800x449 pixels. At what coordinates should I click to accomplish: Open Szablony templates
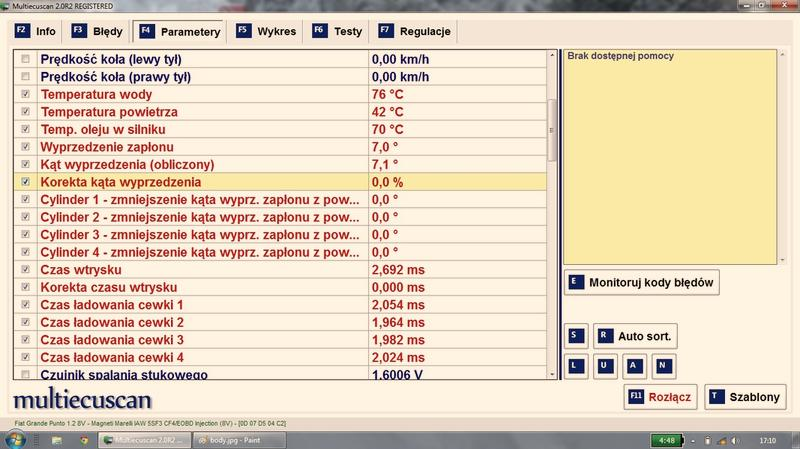(x=745, y=397)
